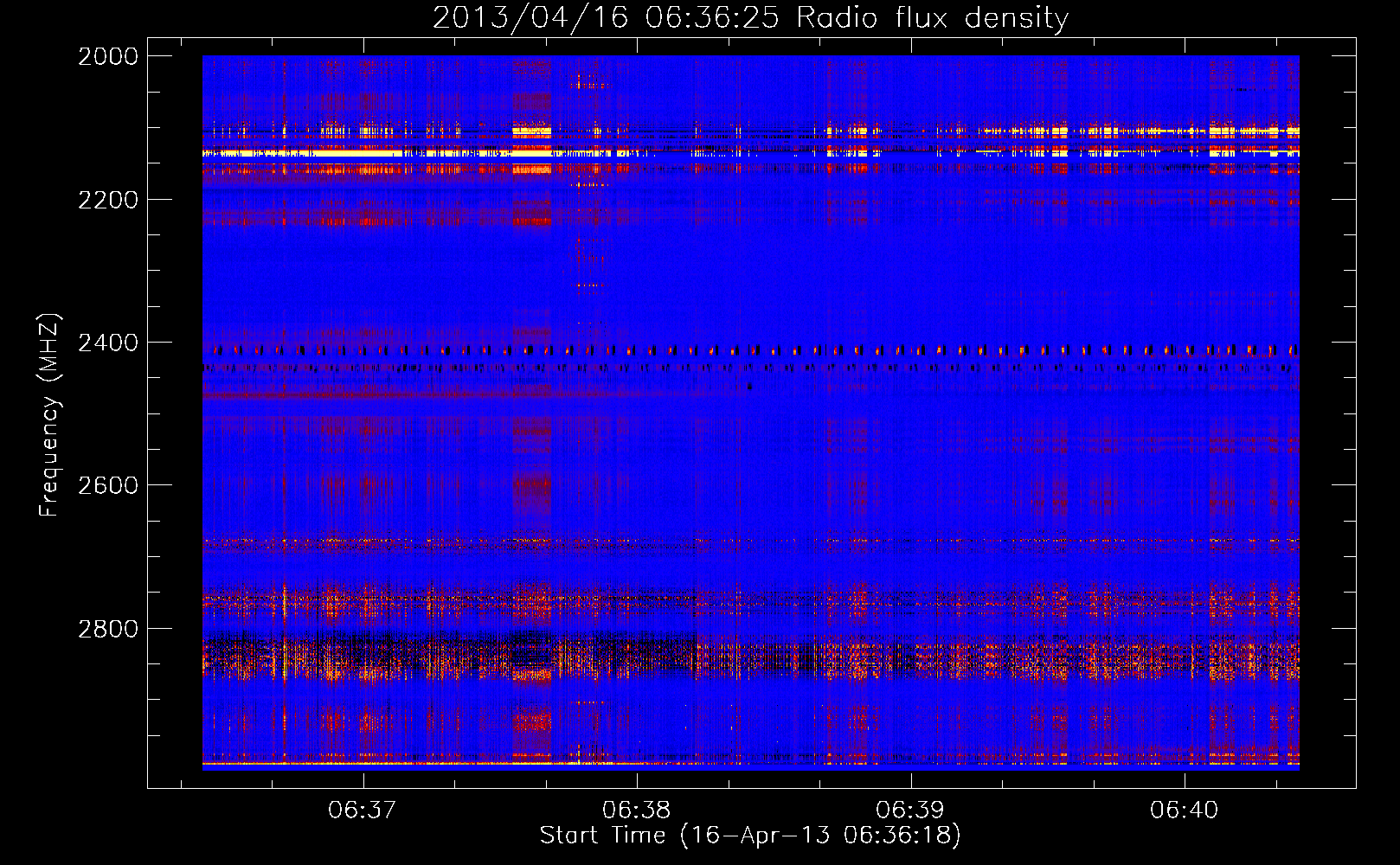Click the 06:38 time axis label
Image resolution: width=1400 pixels, height=865 pixels.
637,810
